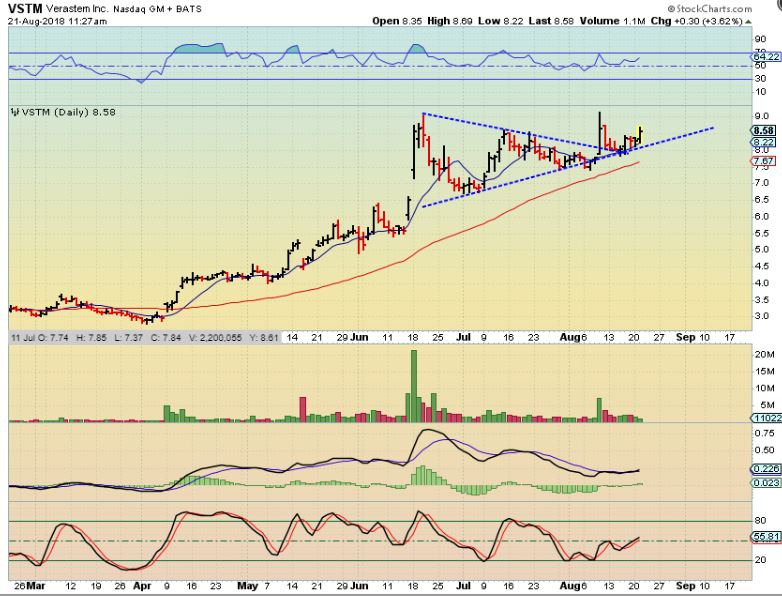Click the Nasdaq GM + BATS exchange label

[157, 8]
